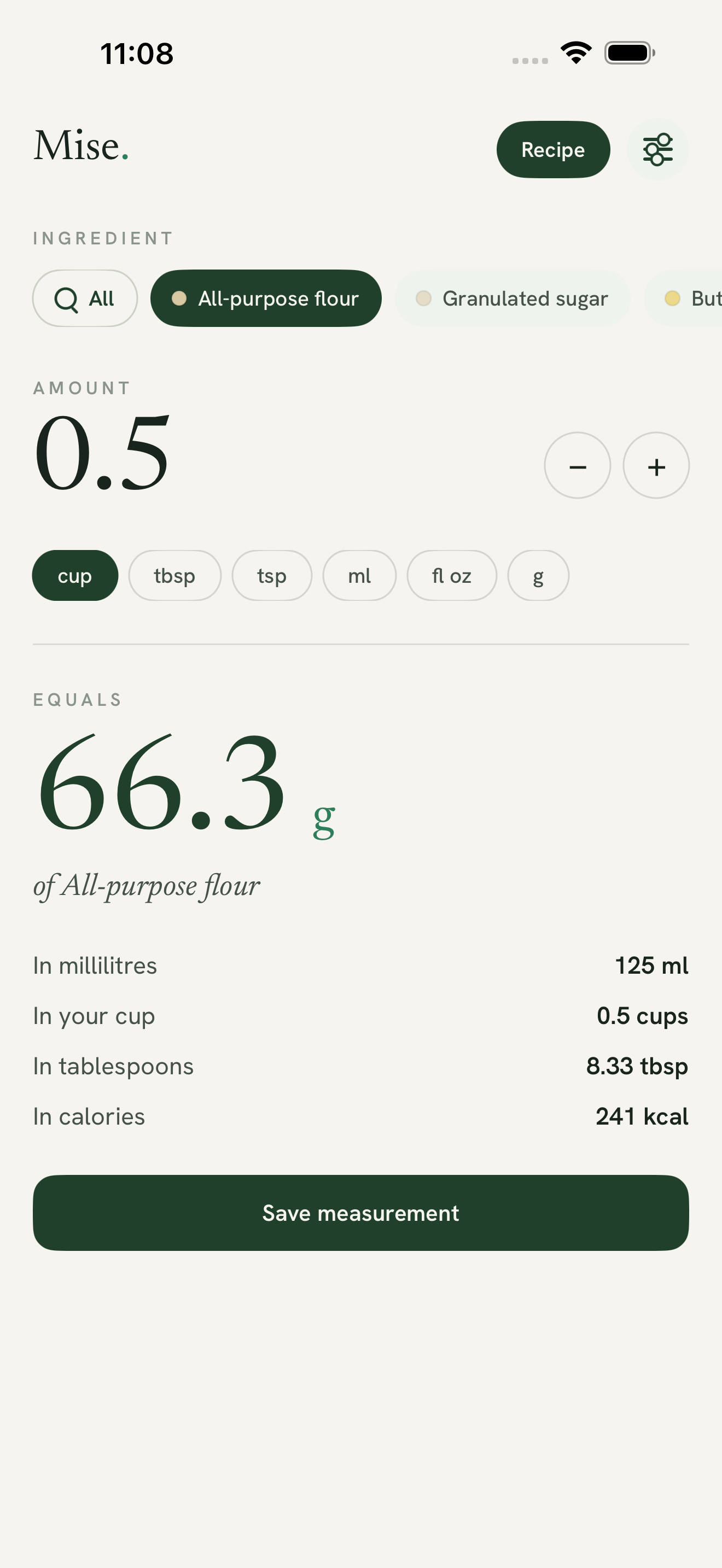722x1568 pixels.
Task: Select the 0.5 cups value
Action: point(642,1016)
